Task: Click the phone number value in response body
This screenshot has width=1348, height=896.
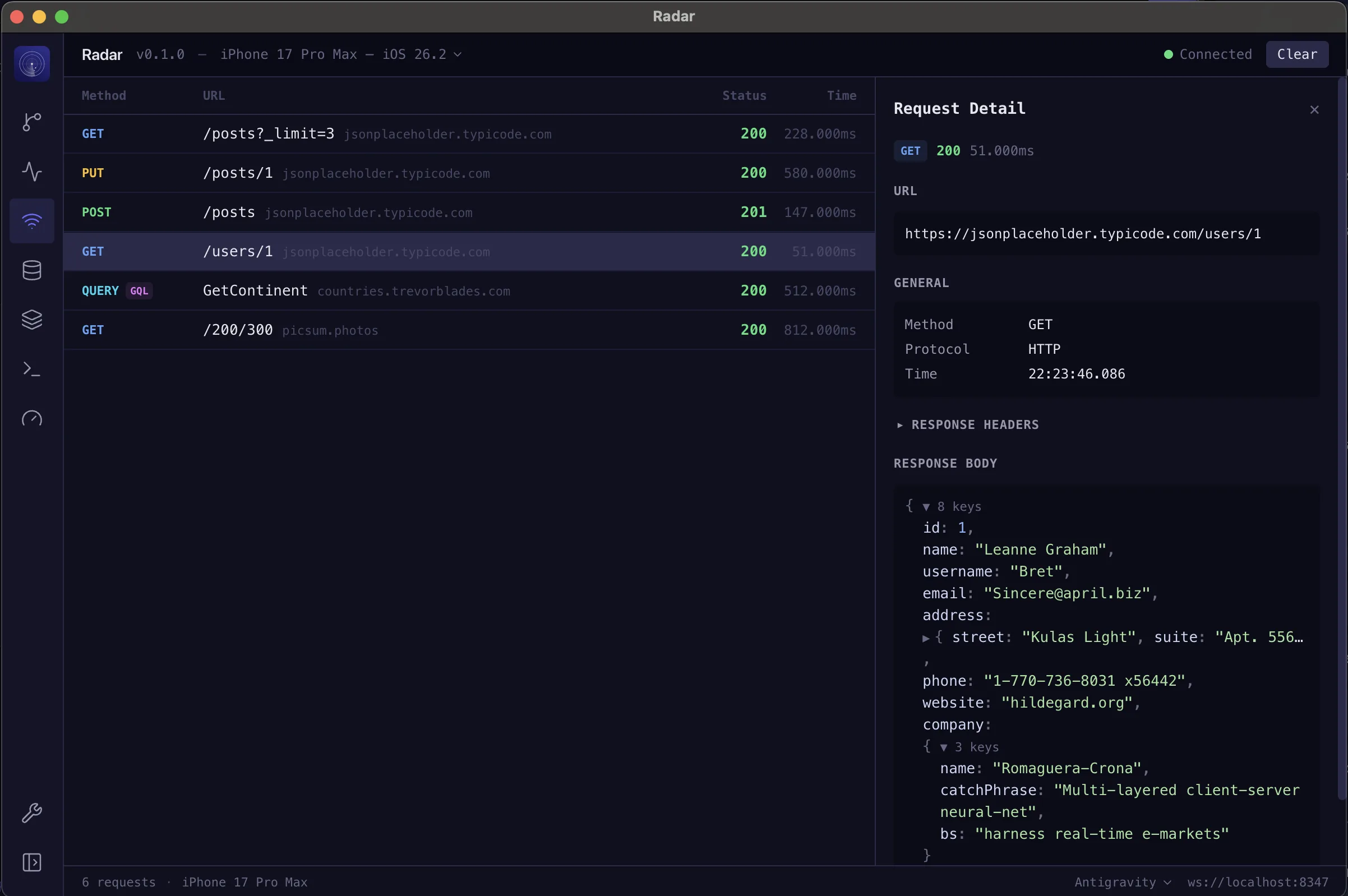Action: [x=1084, y=681]
